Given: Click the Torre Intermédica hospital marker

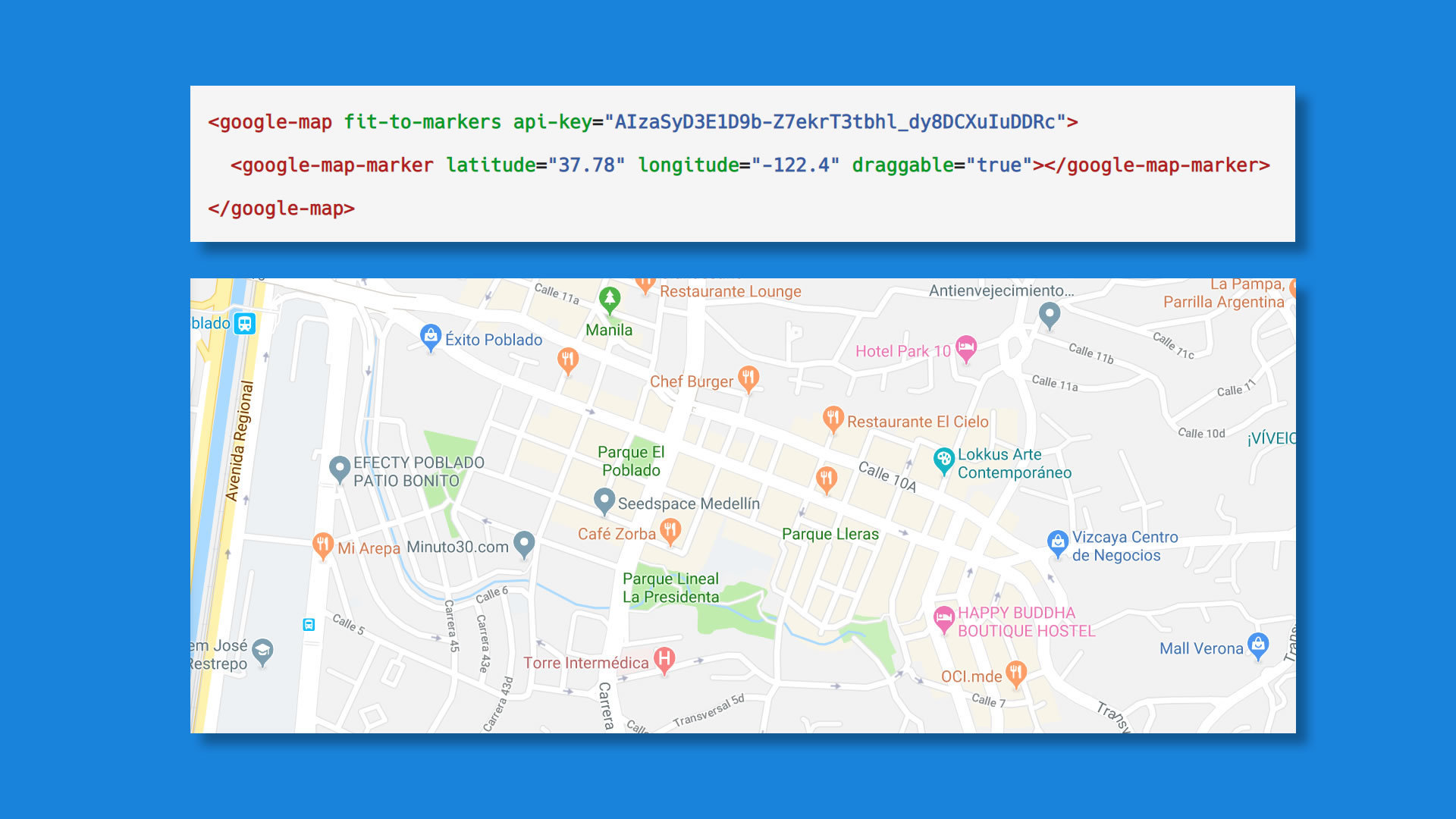Looking at the screenshot, I should coord(664,659).
